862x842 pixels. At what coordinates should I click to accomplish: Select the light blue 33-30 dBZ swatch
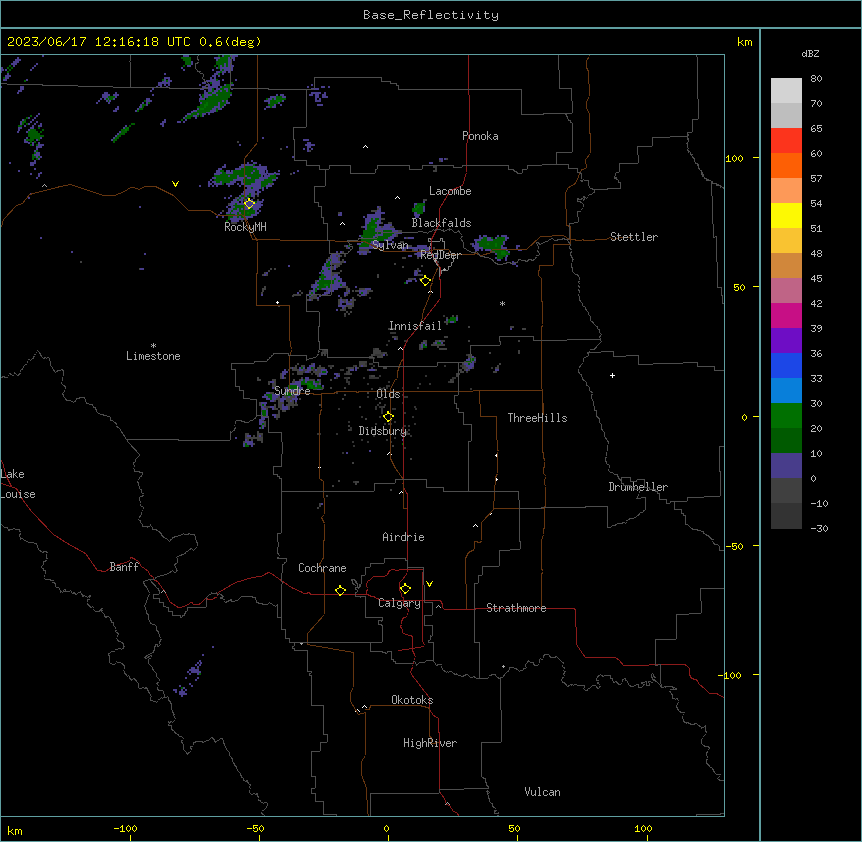(786, 390)
